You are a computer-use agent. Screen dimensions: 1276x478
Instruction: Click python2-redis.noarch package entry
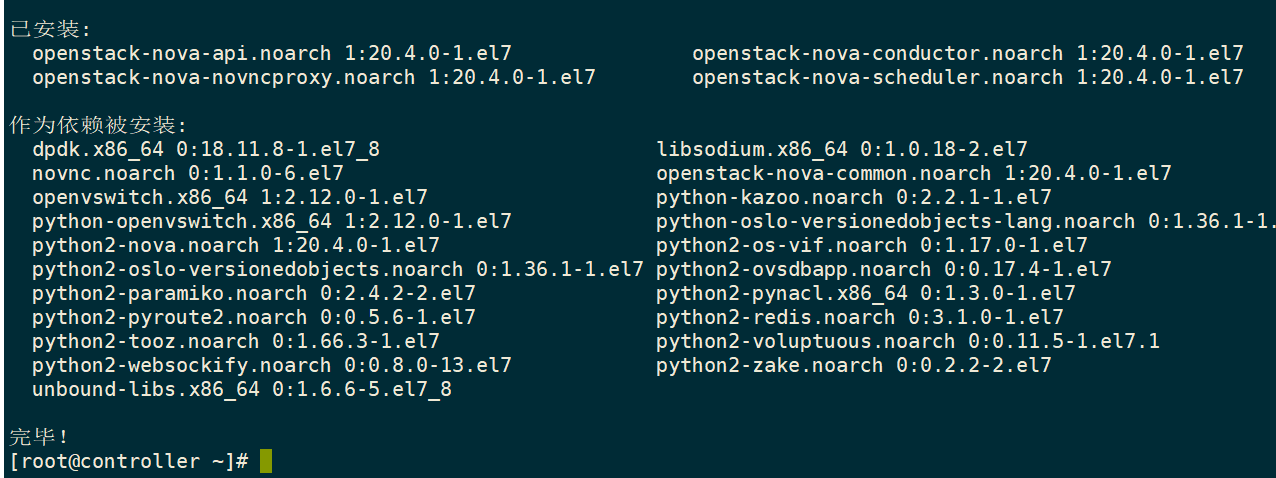(x=860, y=317)
